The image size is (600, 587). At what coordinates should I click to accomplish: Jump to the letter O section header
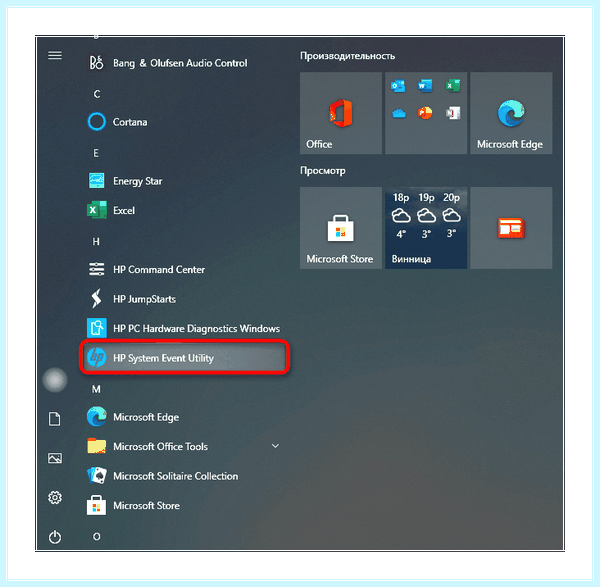(96, 536)
